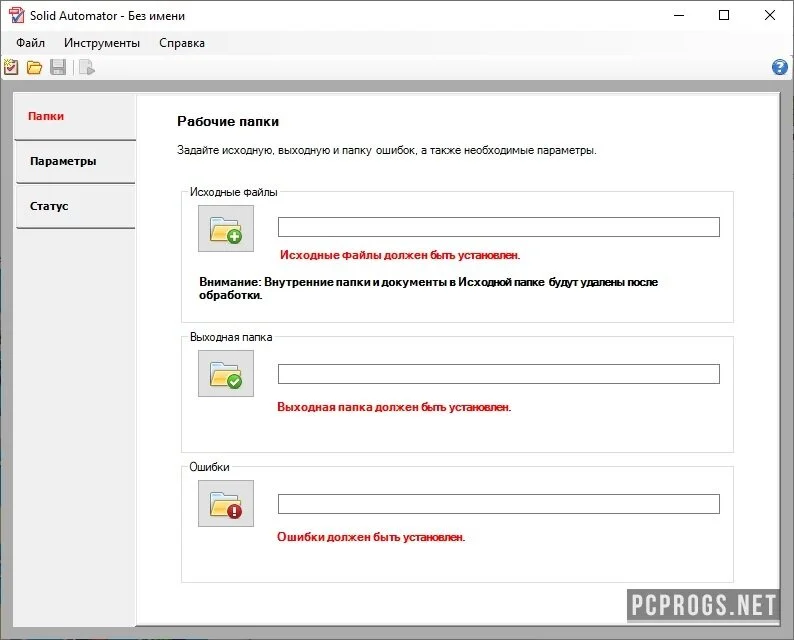Open Help via the blue question icon
The image size is (794, 640).
(779, 67)
